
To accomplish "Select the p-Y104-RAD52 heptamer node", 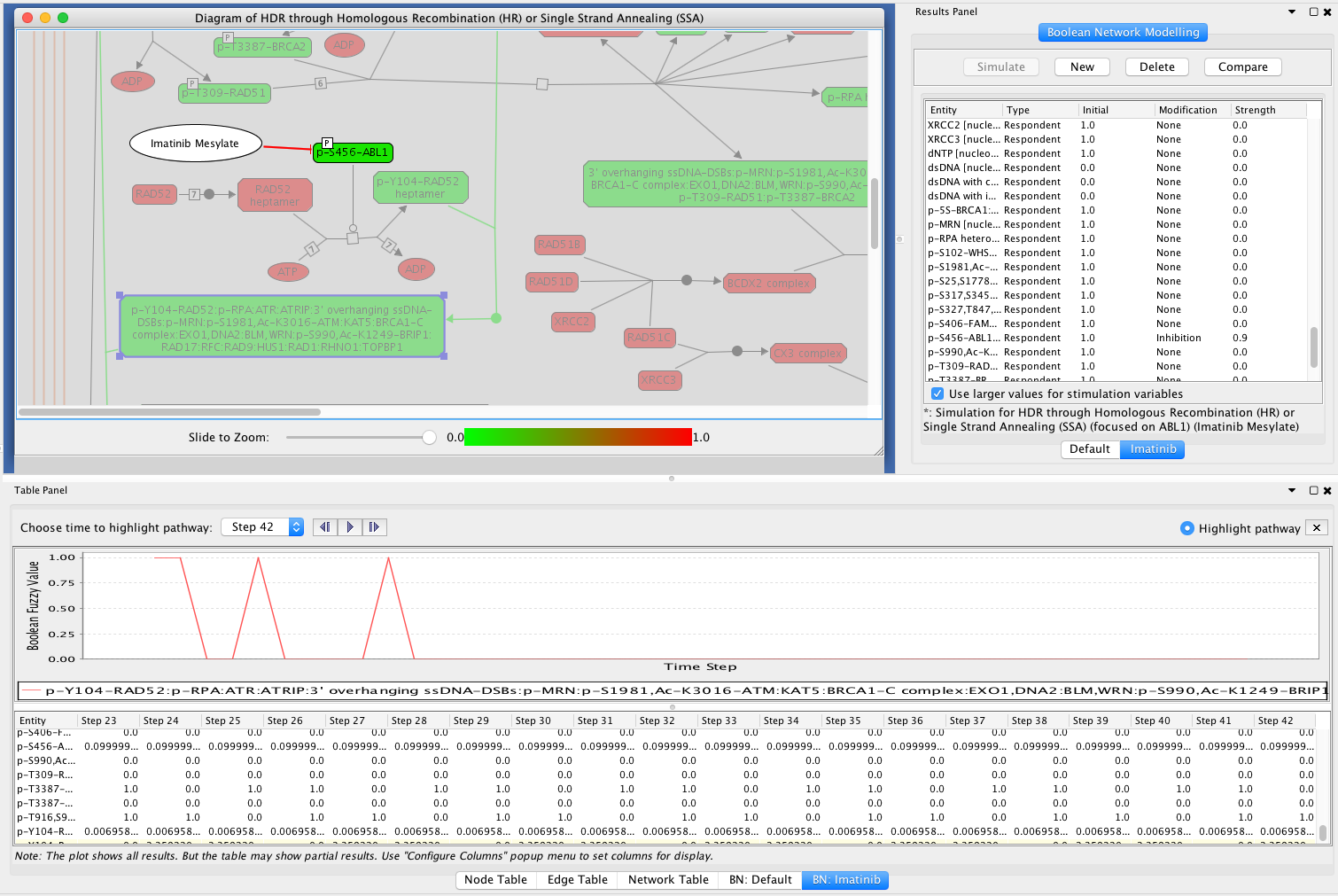I will pos(420,188).
